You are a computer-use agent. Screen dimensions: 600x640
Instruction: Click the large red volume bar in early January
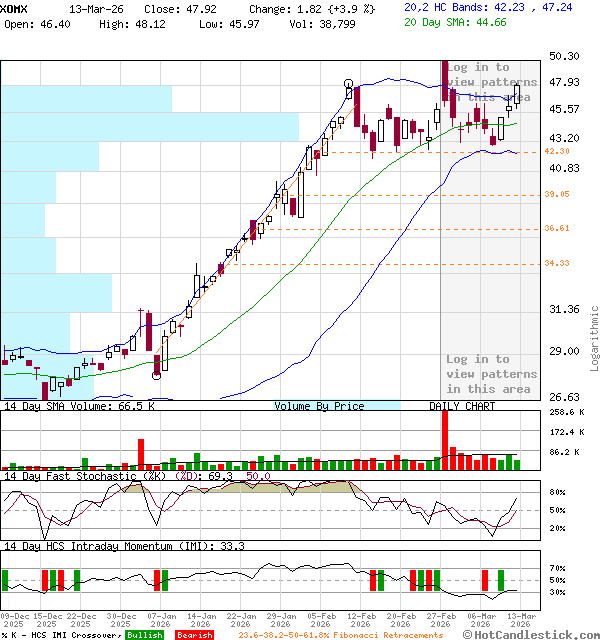[x=141, y=453]
